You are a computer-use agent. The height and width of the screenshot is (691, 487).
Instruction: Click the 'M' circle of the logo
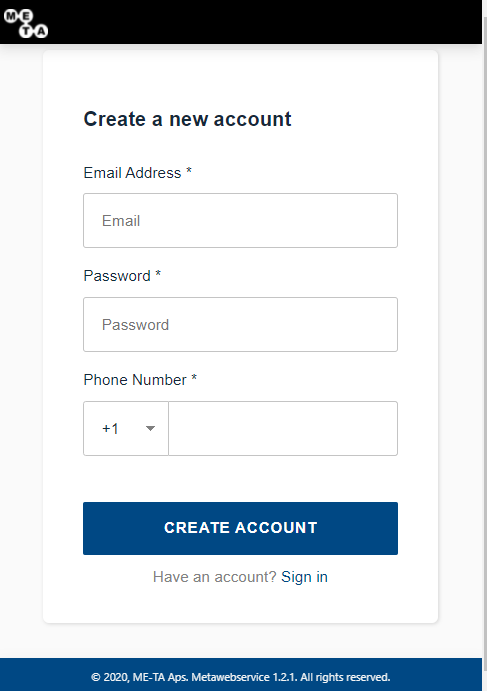(11, 16)
